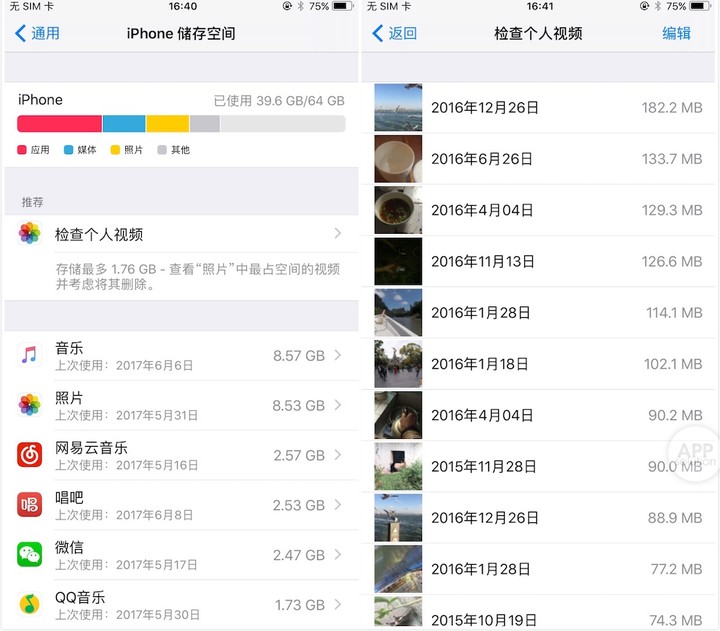
Task: Tap the yellow 照片 storage bar segment
Action: click(x=167, y=124)
